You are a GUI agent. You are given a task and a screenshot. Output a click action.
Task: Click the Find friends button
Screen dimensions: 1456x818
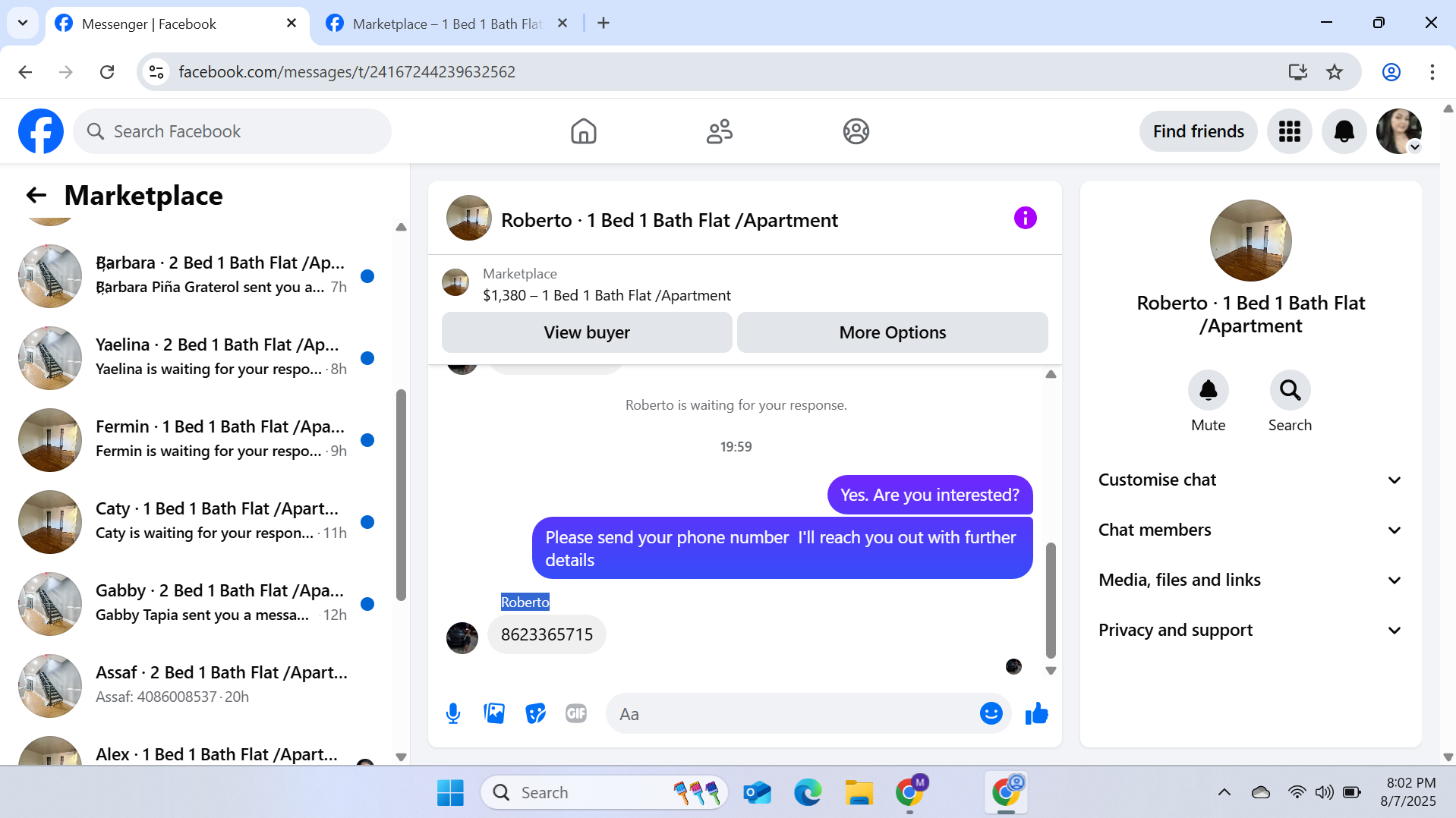(x=1198, y=131)
